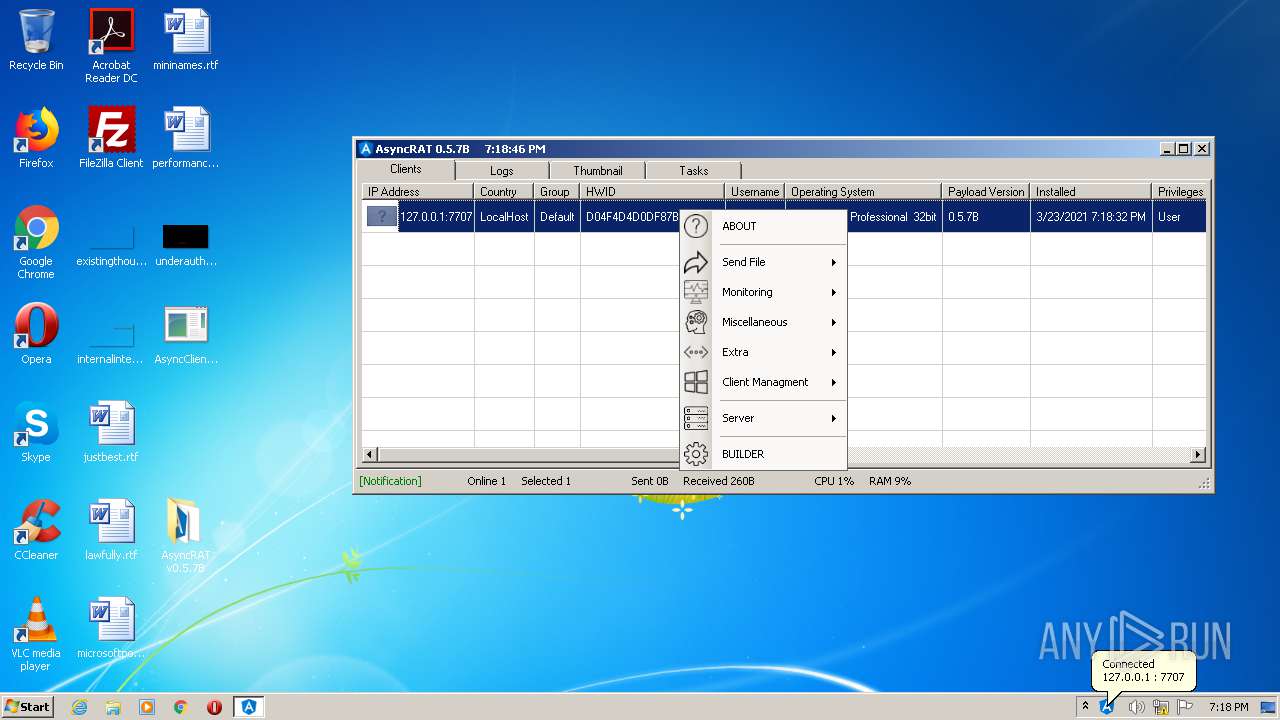Click the unknown flag icon in client row

tap(382, 216)
